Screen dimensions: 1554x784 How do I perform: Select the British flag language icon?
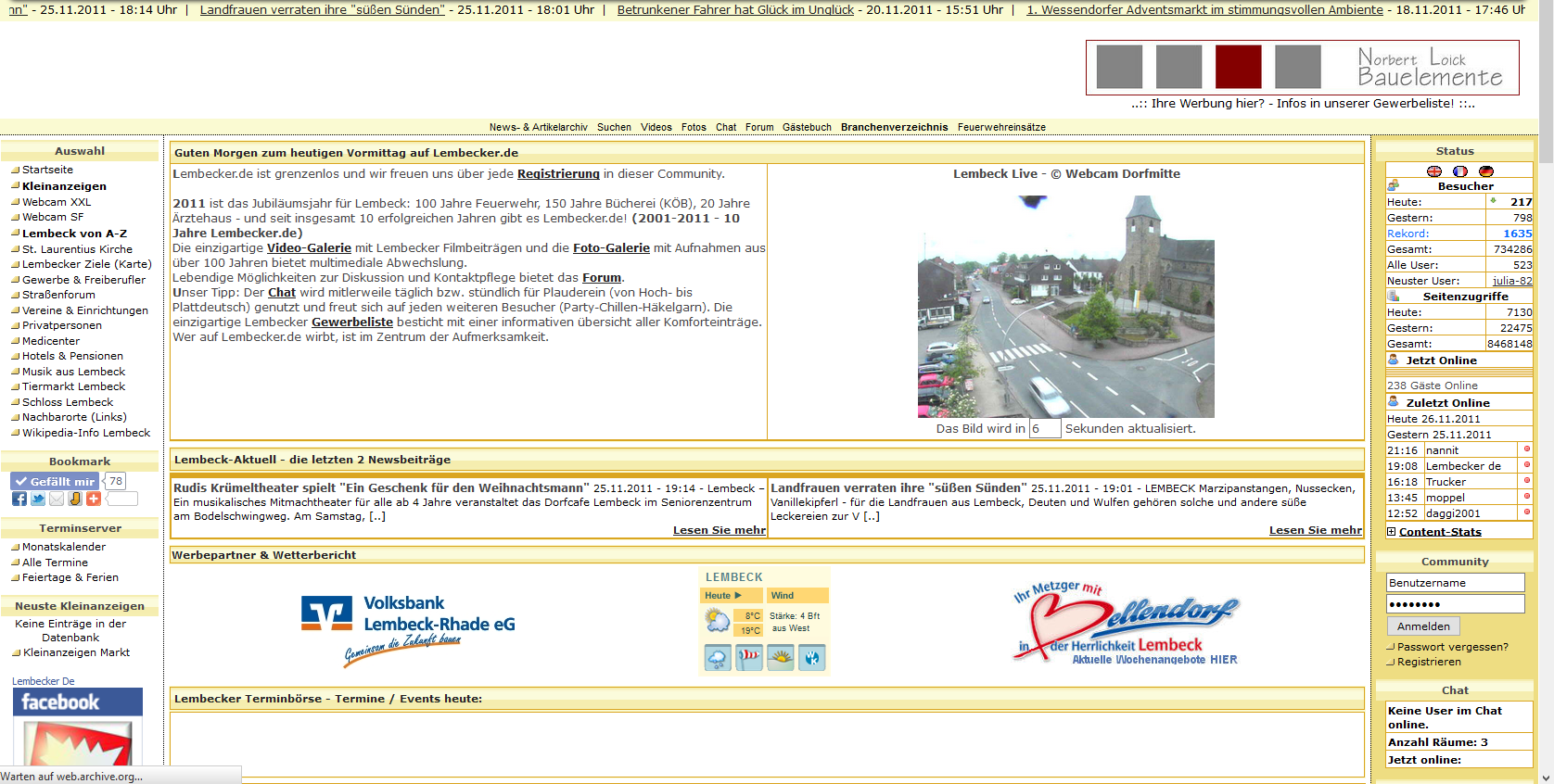tap(1434, 171)
